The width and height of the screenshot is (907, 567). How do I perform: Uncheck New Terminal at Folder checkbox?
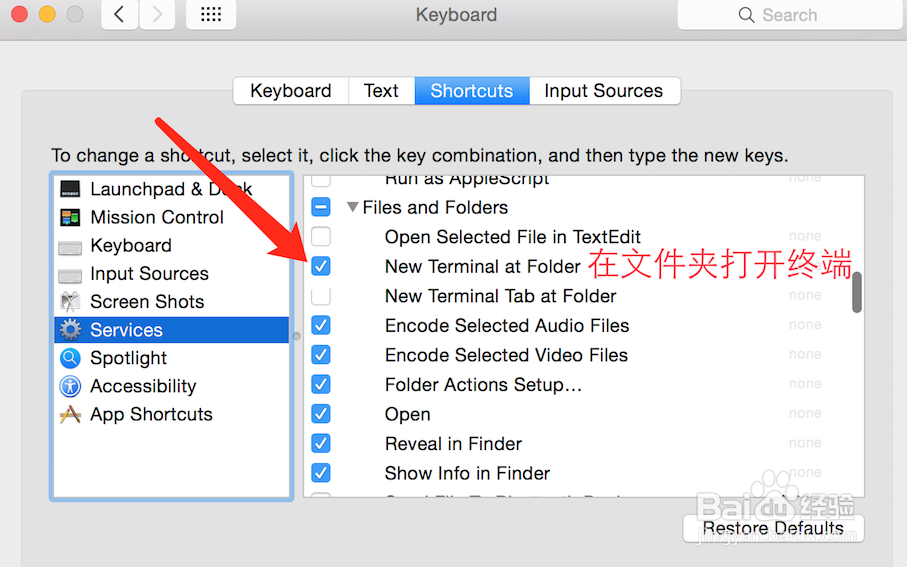click(321, 266)
